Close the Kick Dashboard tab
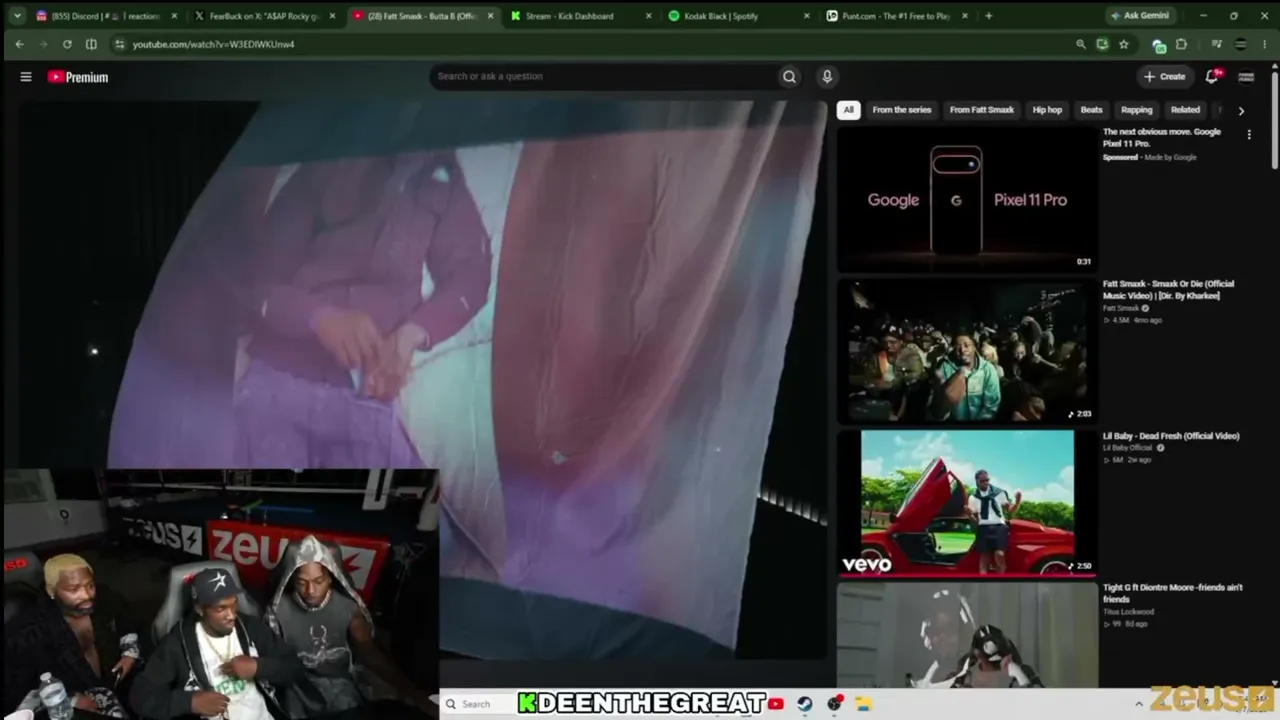 coord(648,16)
